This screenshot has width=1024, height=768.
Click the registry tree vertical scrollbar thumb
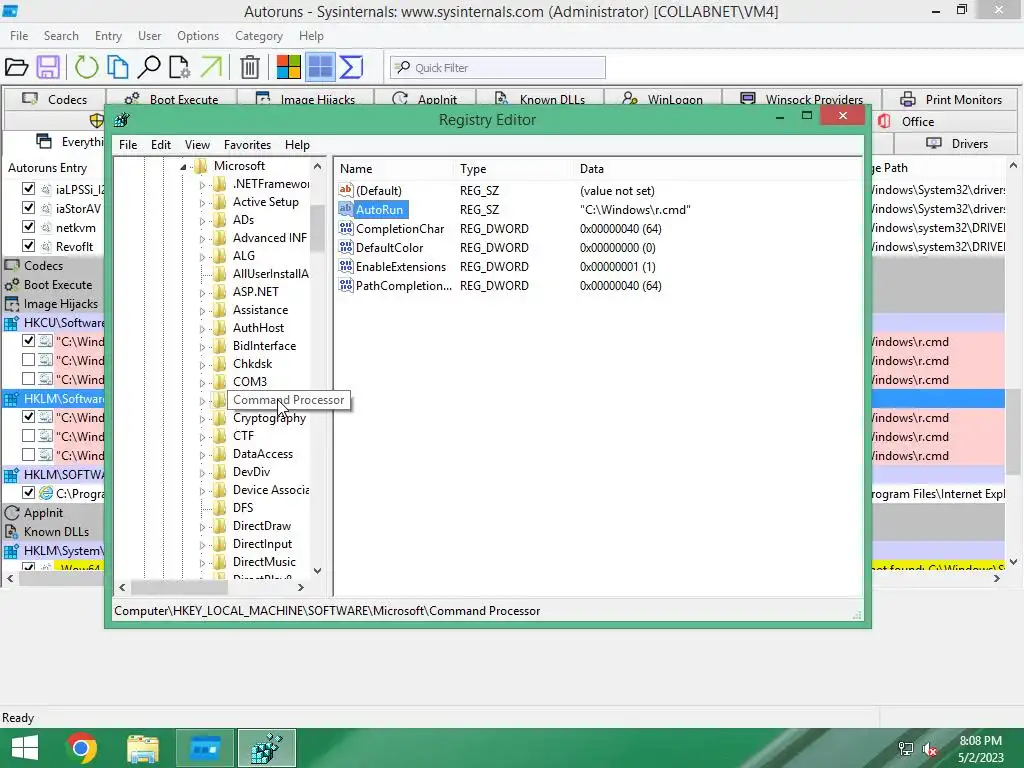tap(317, 229)
